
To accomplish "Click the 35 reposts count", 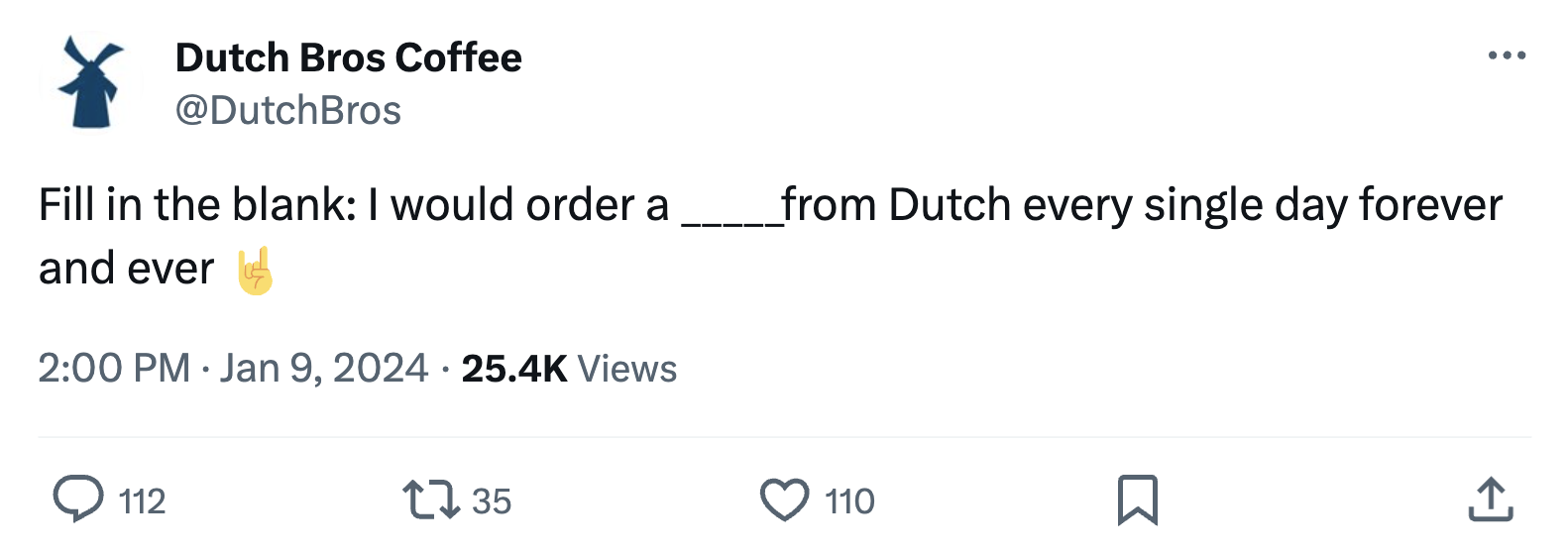I will tap(492, 501).
